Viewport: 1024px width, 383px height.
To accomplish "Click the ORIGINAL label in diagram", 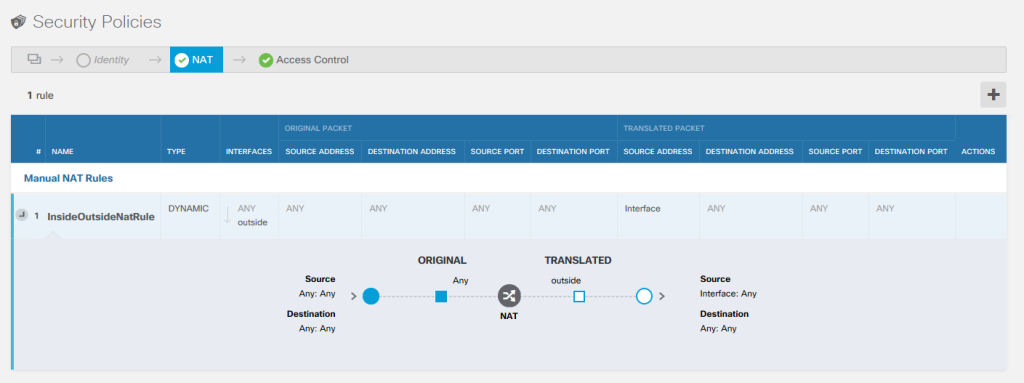I will [x=442, y=260].
